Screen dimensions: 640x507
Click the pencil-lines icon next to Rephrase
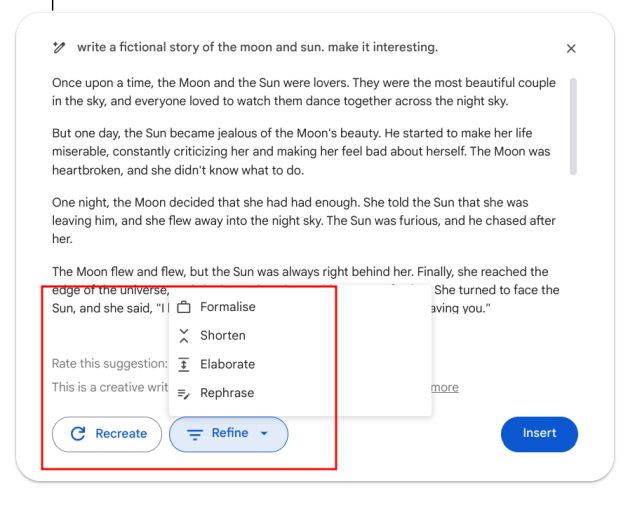coord(184,394)
